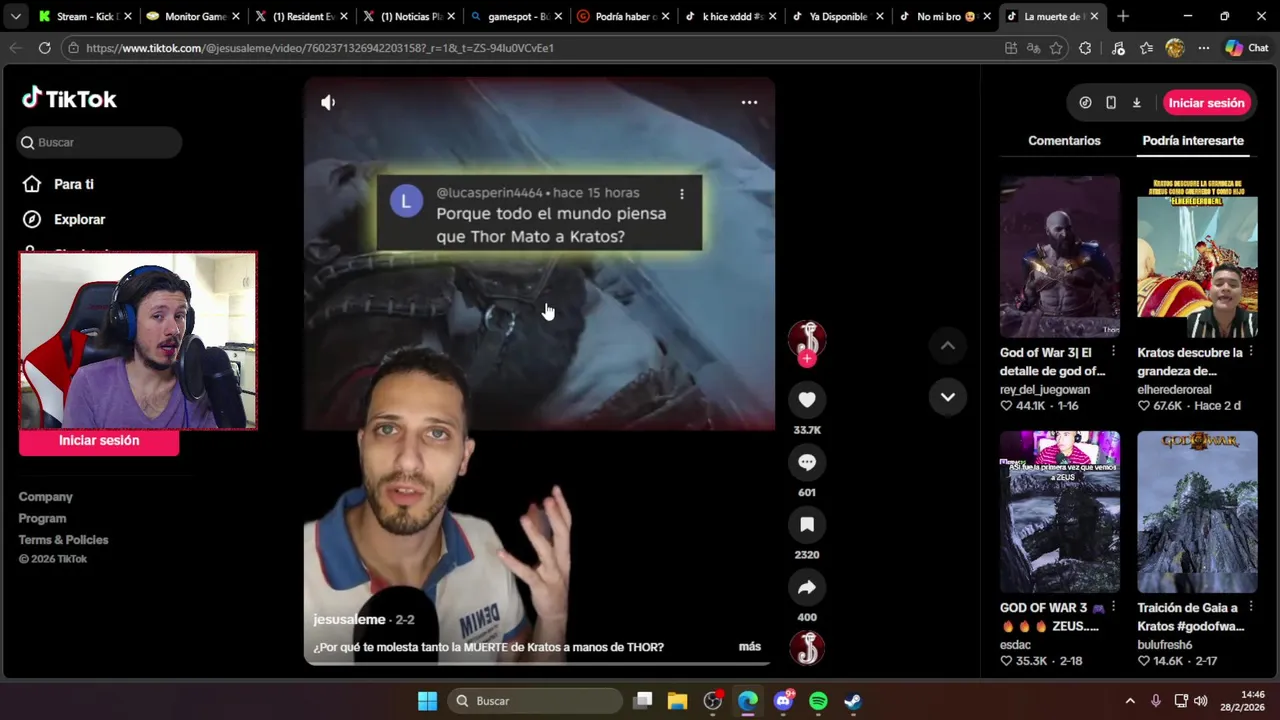This screenshot has width=1280, height=720.
Task: Open the TikTok desktop app download icon
Action: coord(1136,103)
